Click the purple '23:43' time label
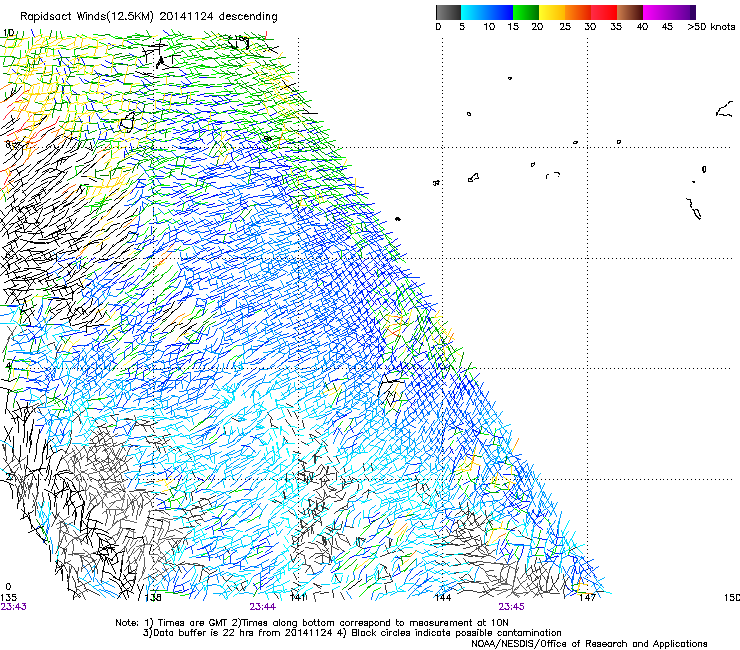This screenshot has width=740, height=650. click(x=13, y=607)
